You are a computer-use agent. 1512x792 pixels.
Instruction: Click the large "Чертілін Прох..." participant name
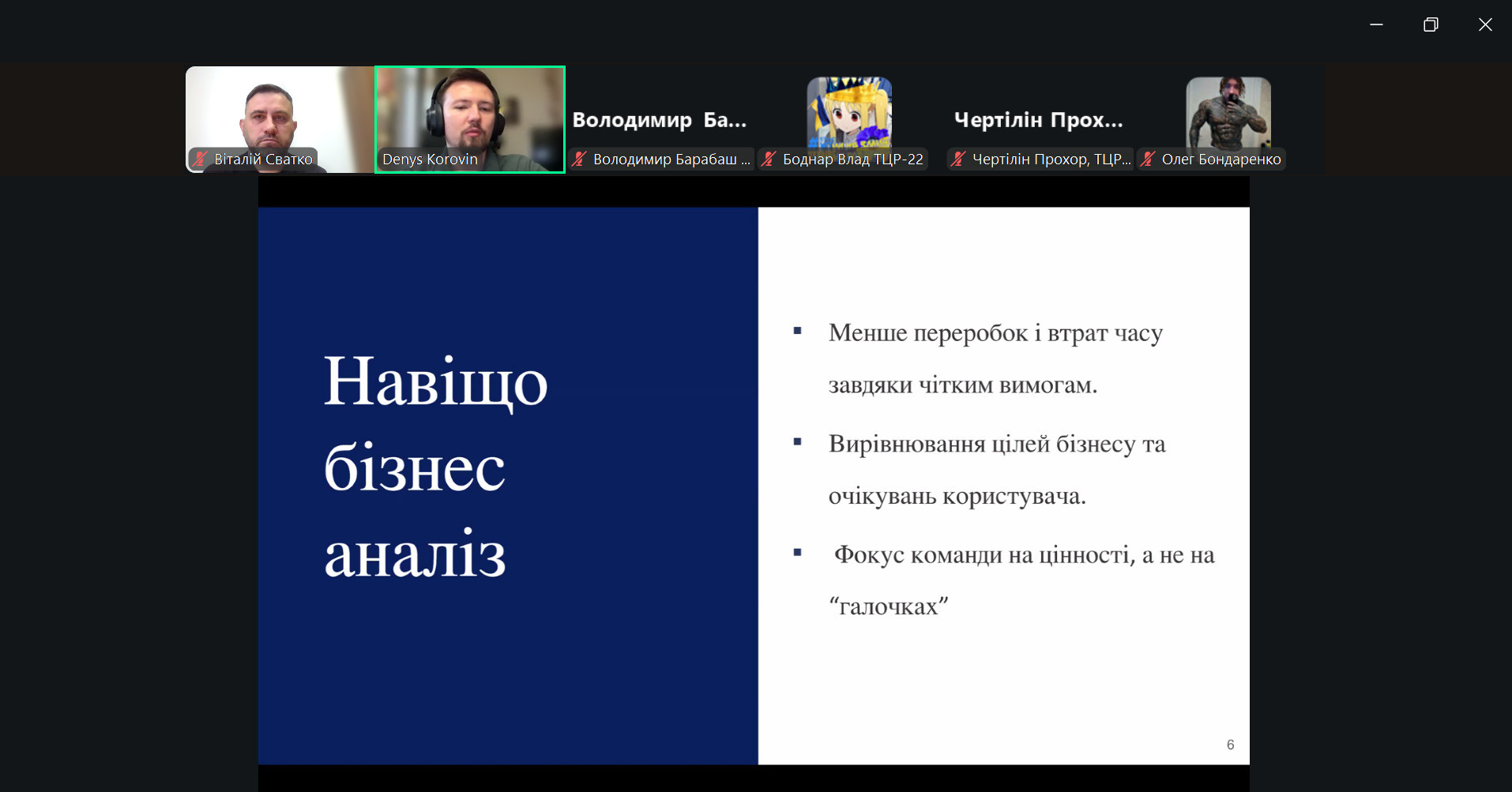[x=1038, y=120]
